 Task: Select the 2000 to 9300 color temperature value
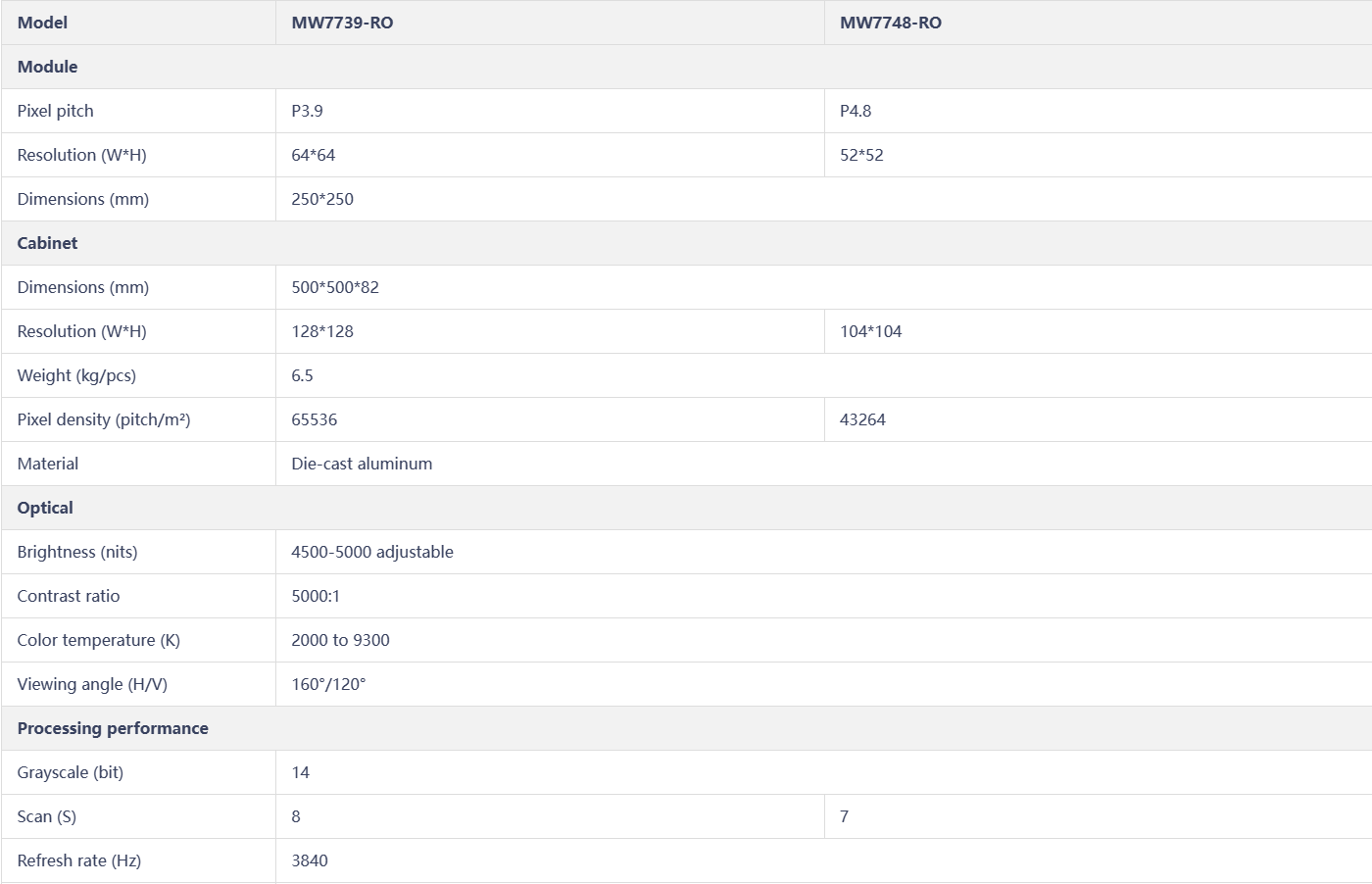340,640
